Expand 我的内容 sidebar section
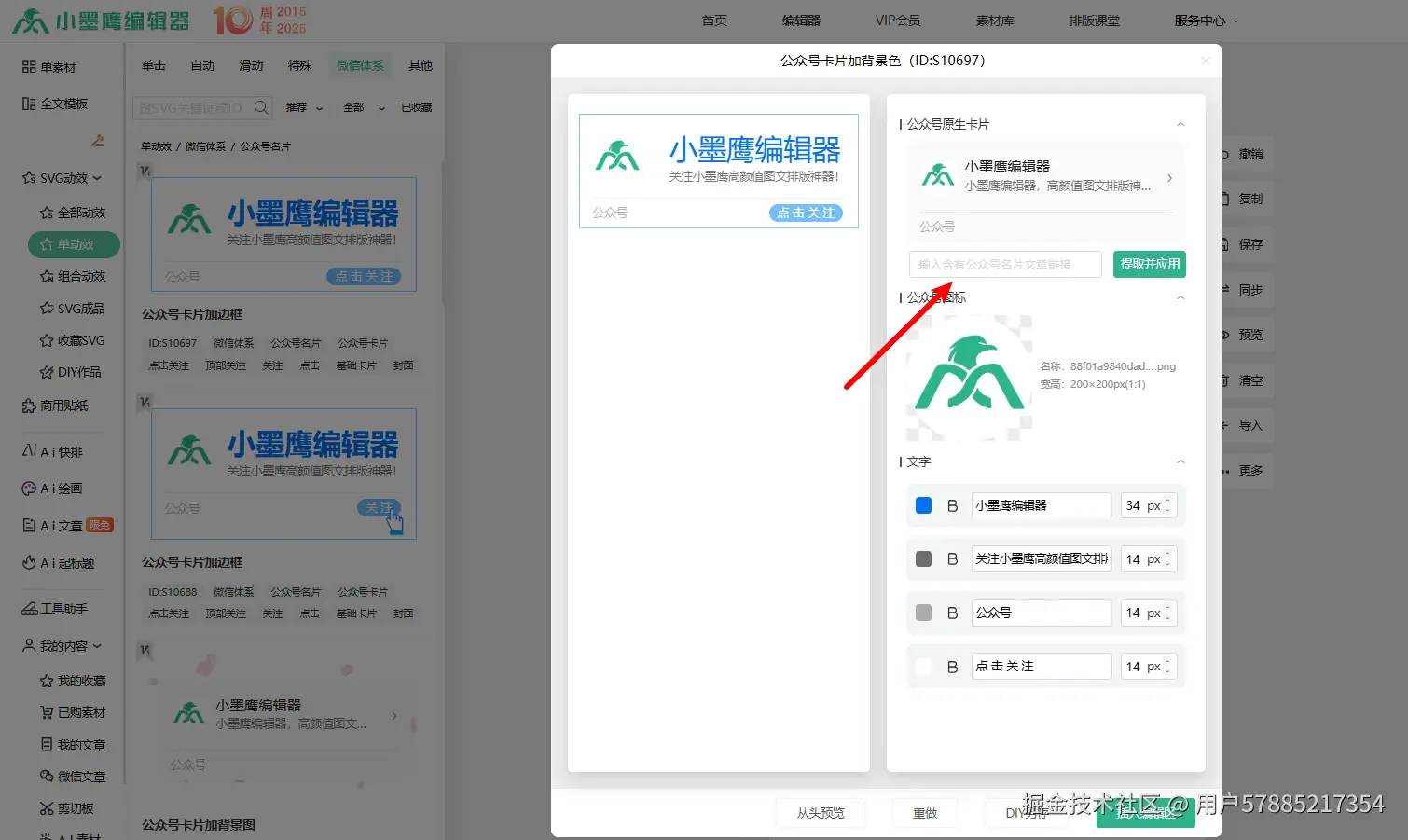Image resolution: width=1408 pixels, height=840 pixels. tap(62, 645)
